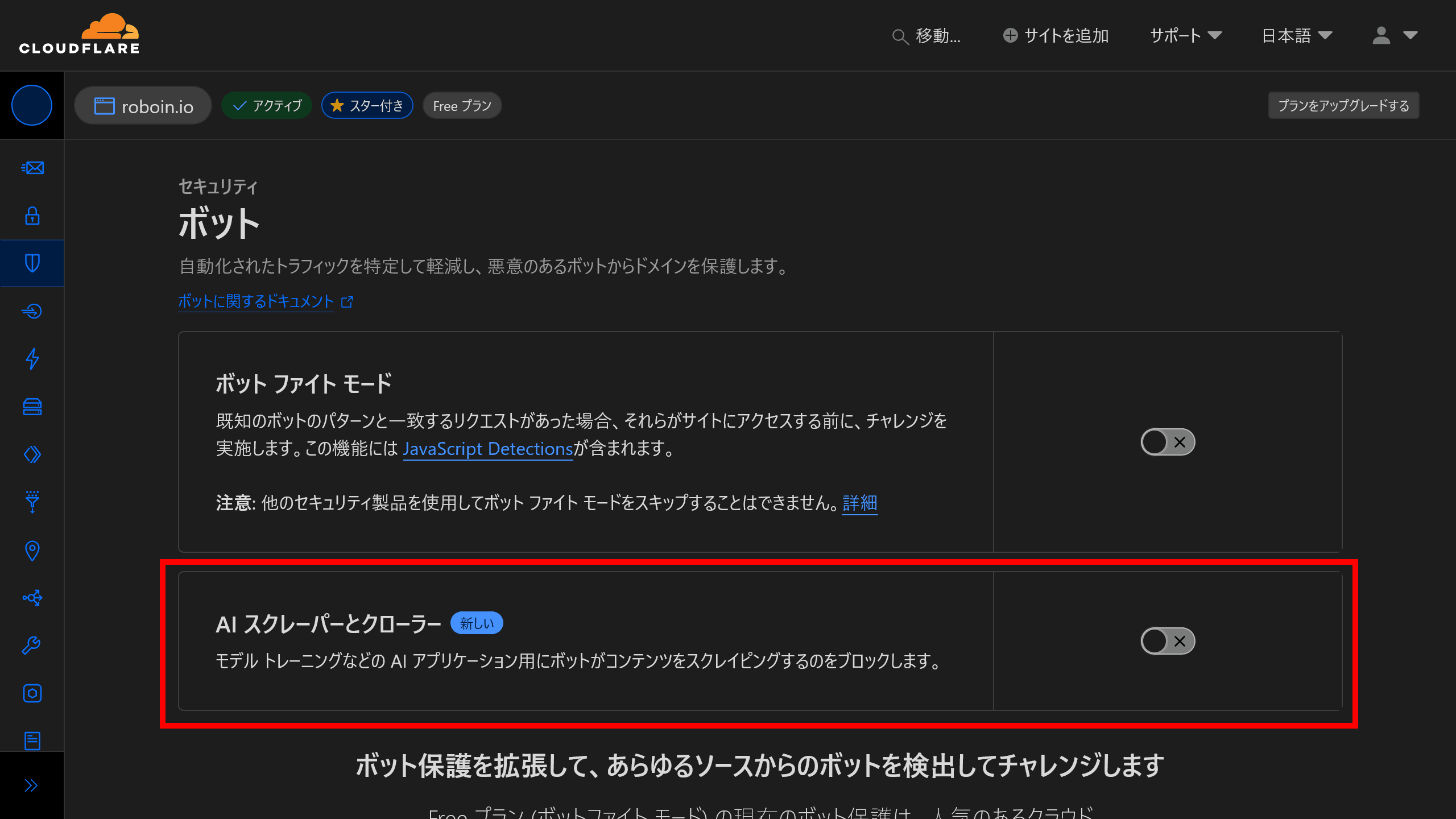The image size is (1456, 819).
Task: Click the 移動... search field
Action: 926,36
